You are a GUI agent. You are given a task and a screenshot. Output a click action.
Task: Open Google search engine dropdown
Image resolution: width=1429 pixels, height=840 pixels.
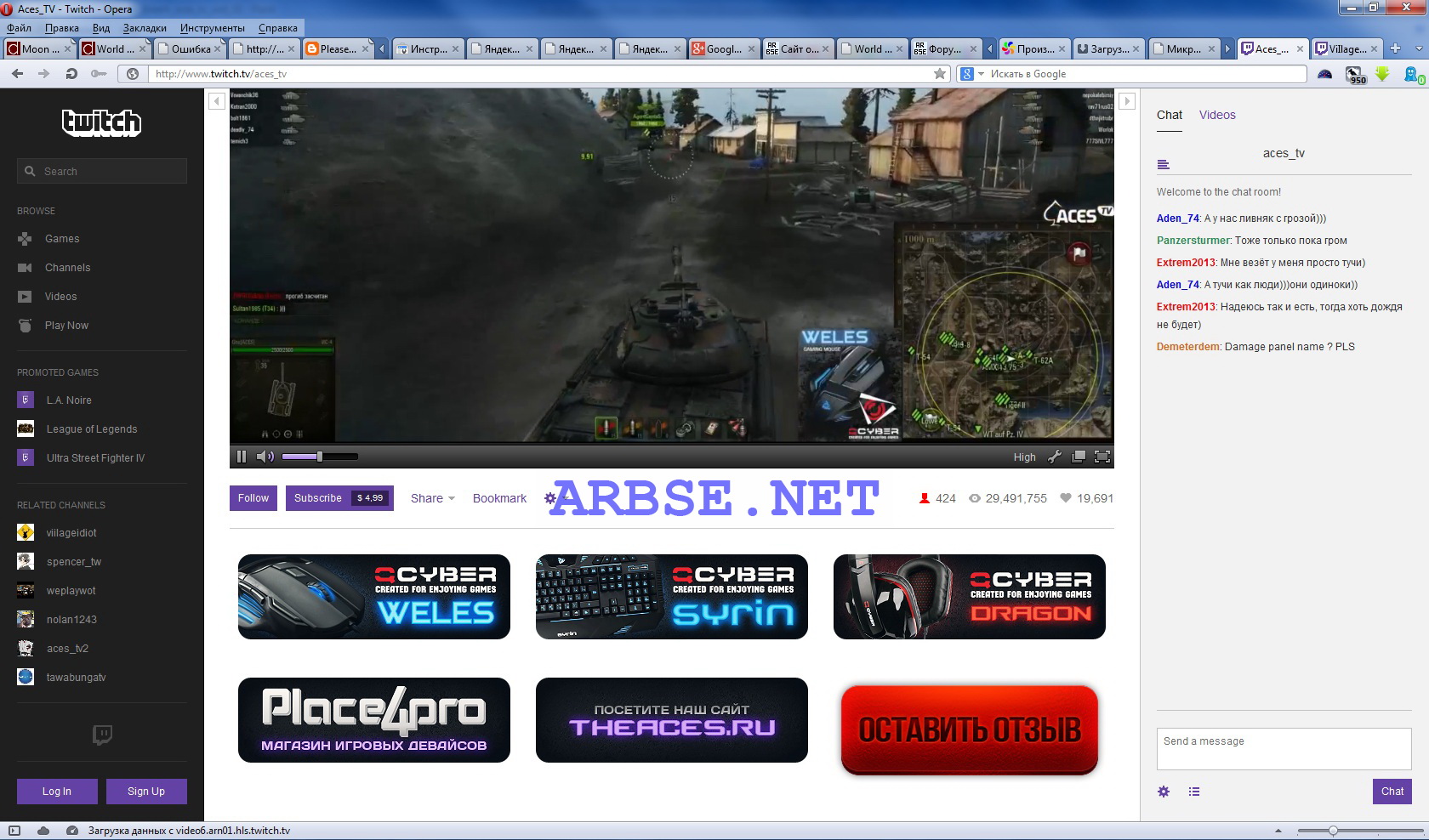pos(972,74)
